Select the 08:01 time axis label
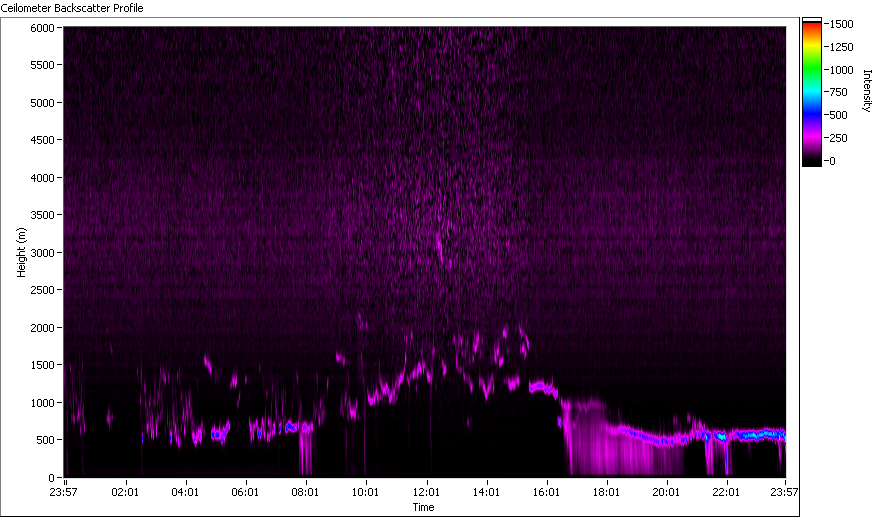The height and width of the screenshot is (517, 876). (305, 492)
